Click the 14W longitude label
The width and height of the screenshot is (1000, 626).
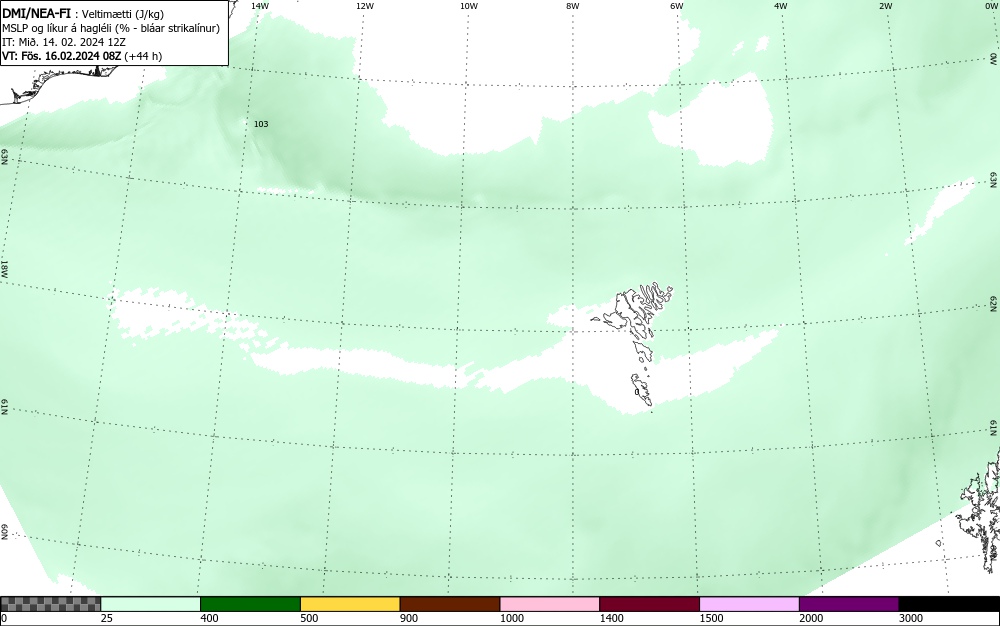coord(259,6)
